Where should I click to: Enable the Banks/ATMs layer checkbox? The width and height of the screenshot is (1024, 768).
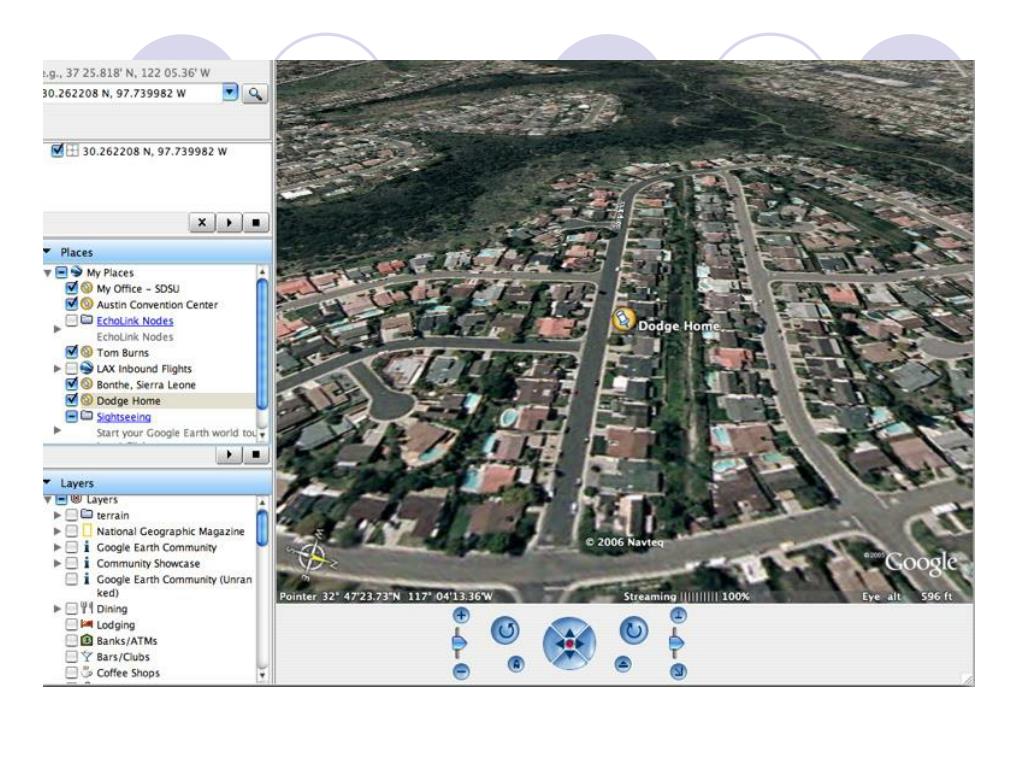click(x=72, y=641)
